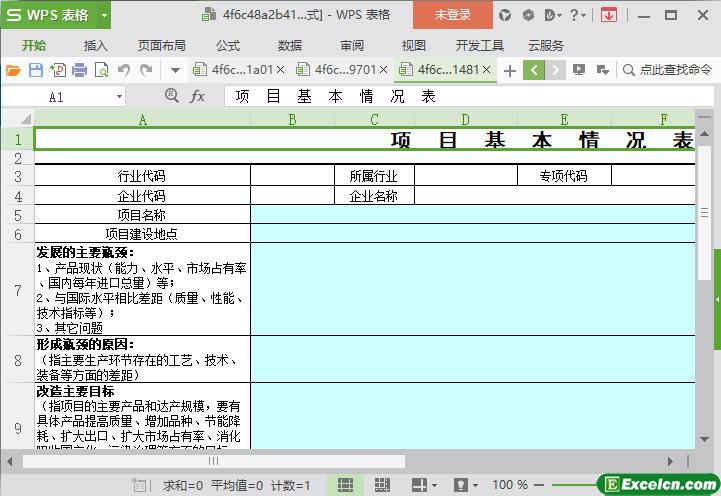Image resolution: width=721 pixels, height=496 pixels.
Task: Select the 行业代码 cell in row 3
Action: point(142,176)
